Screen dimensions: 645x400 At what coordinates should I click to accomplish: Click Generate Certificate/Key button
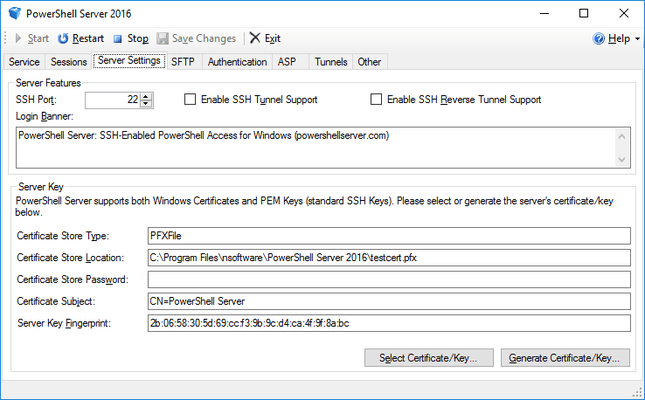point(565,358)
